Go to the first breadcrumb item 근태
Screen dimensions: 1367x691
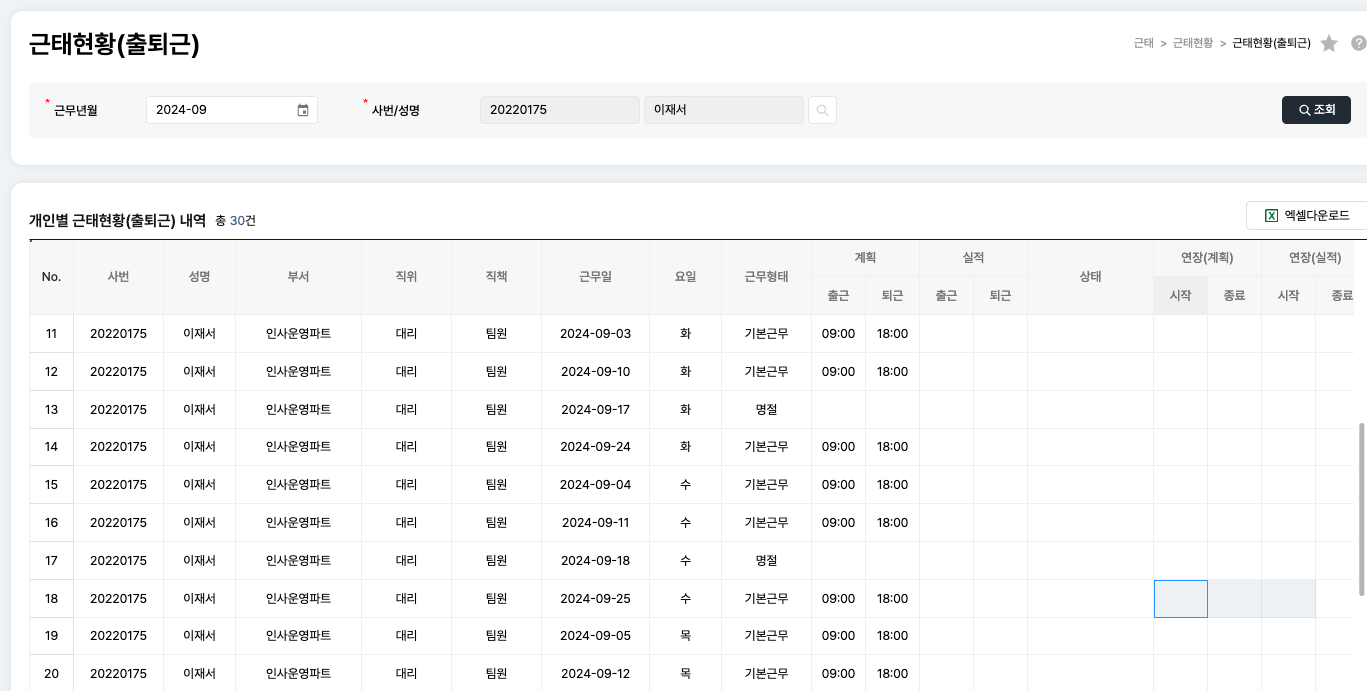(x=1143, y=44)
